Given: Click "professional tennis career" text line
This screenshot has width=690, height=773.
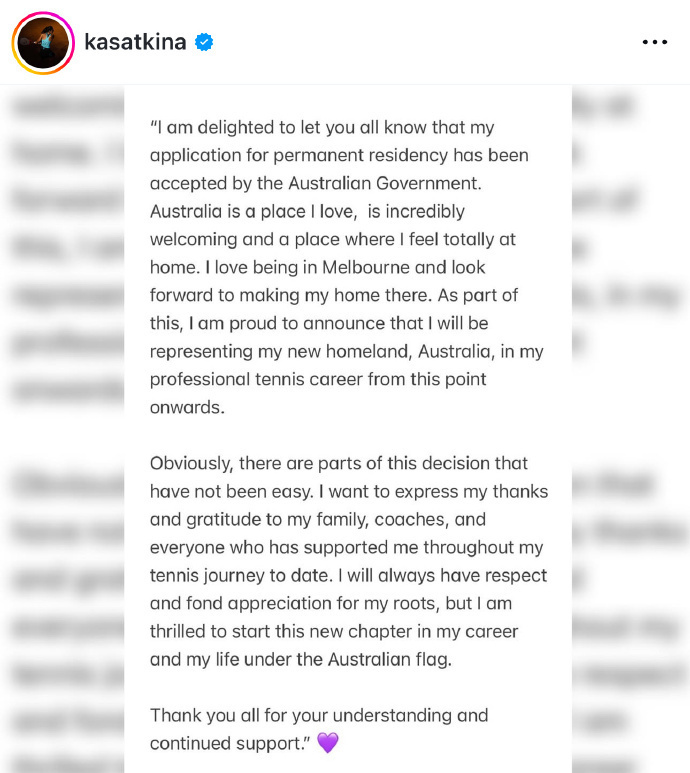Looking at the screenshot, I should (260, 380).
